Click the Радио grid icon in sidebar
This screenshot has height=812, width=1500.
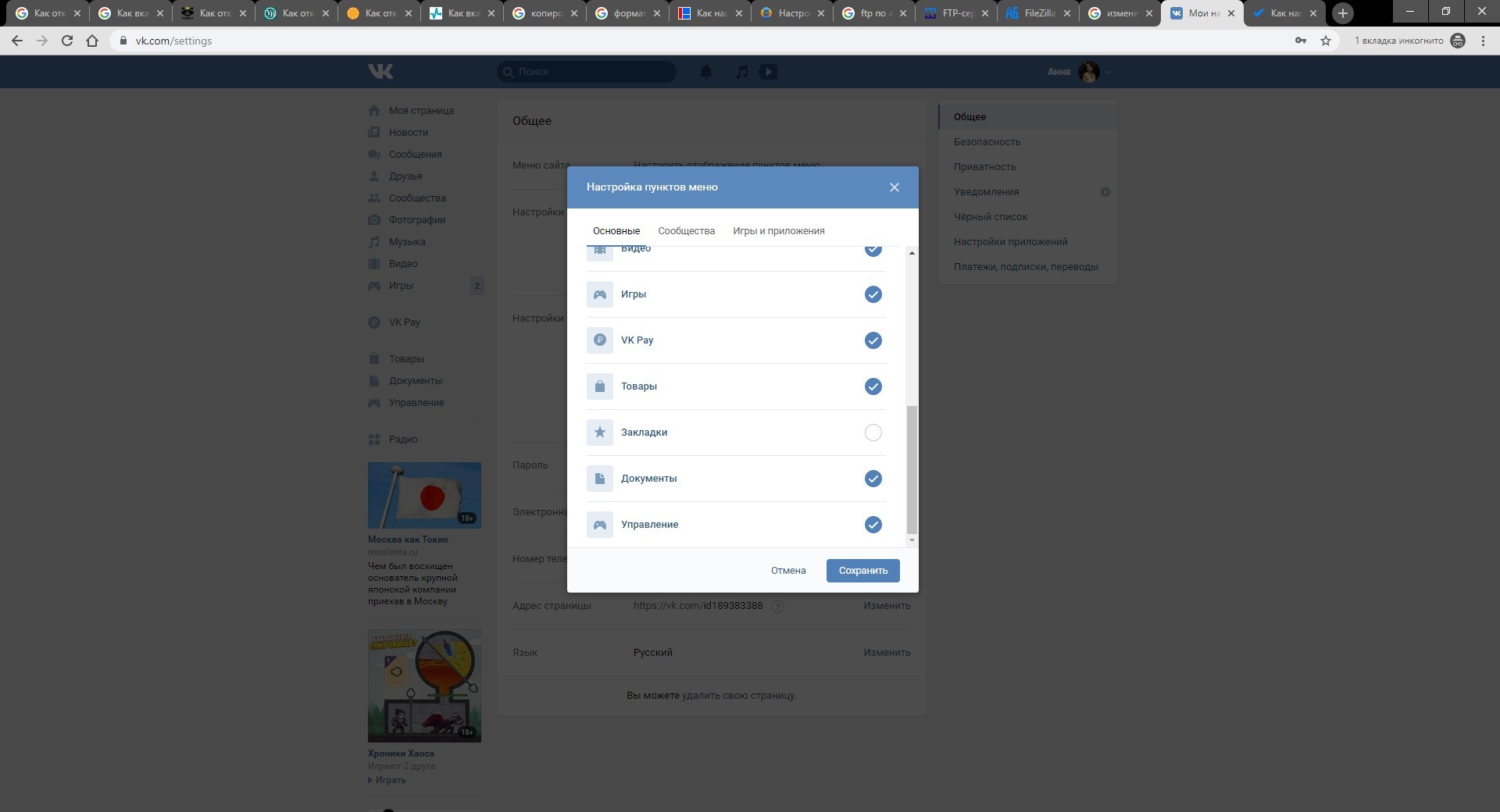(x=374, y=440)
